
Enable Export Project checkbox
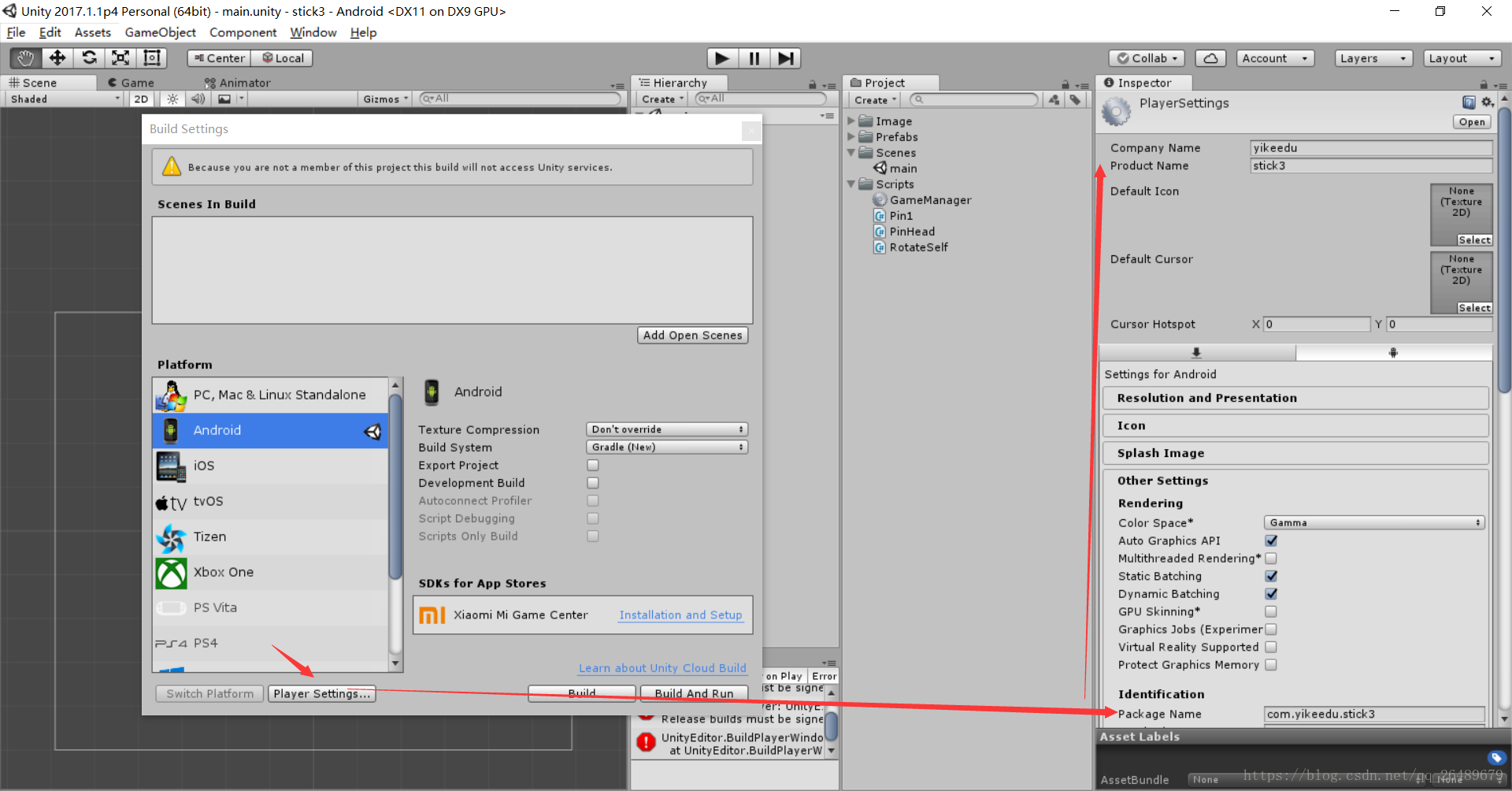593,466
